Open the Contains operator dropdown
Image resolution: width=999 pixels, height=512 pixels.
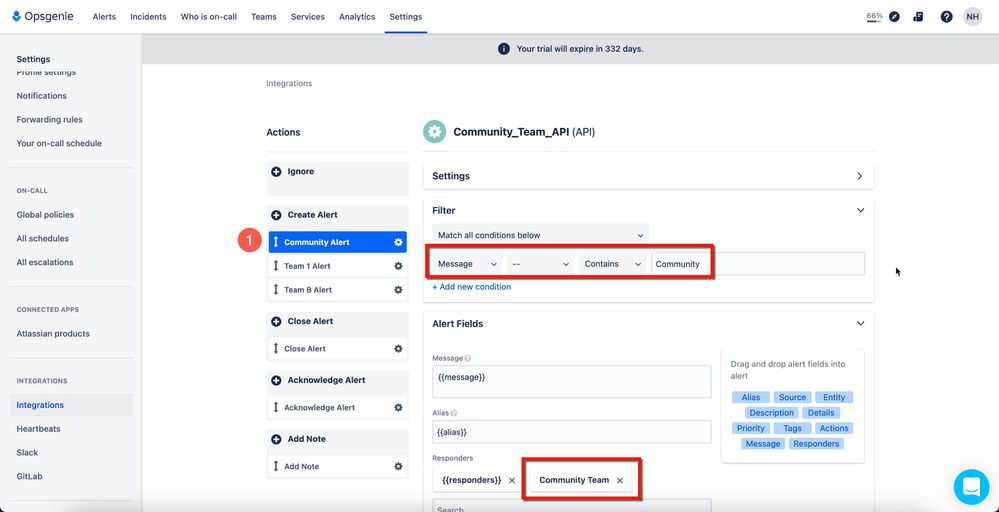(612, 264)
